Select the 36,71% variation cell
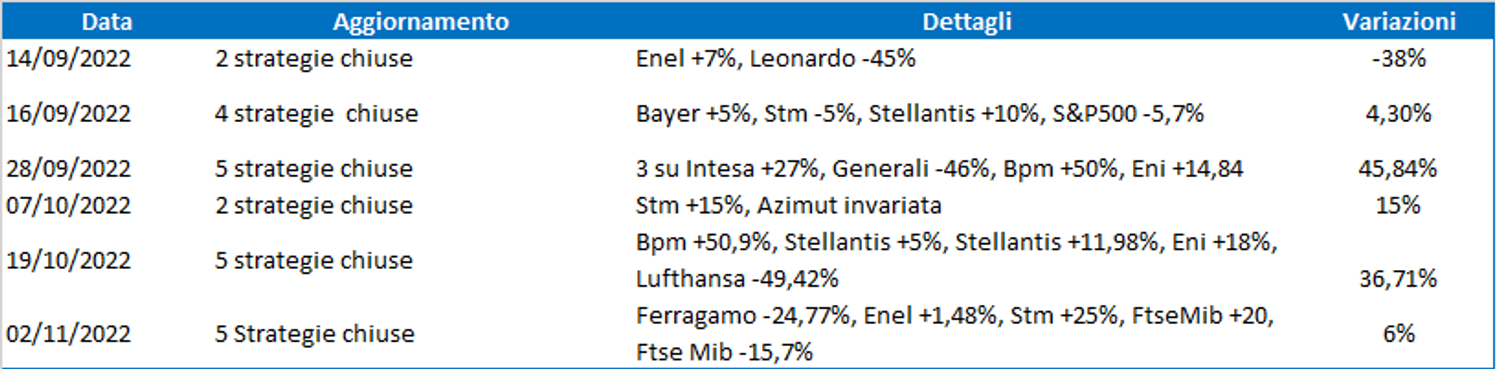The width and height of the screenshot is (1500, 369). (x=1398, y=278)
